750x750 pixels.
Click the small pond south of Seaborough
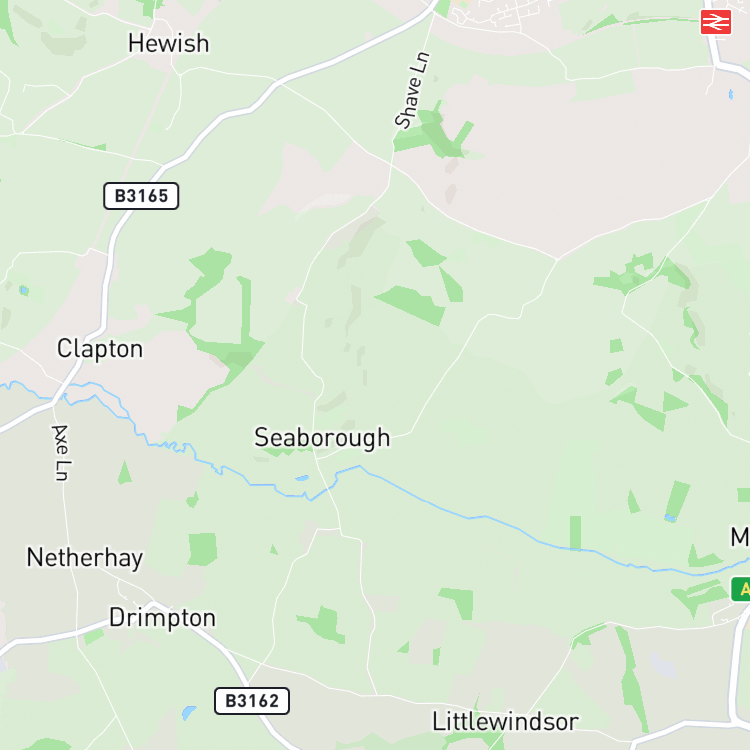click(x=302, y=478)
